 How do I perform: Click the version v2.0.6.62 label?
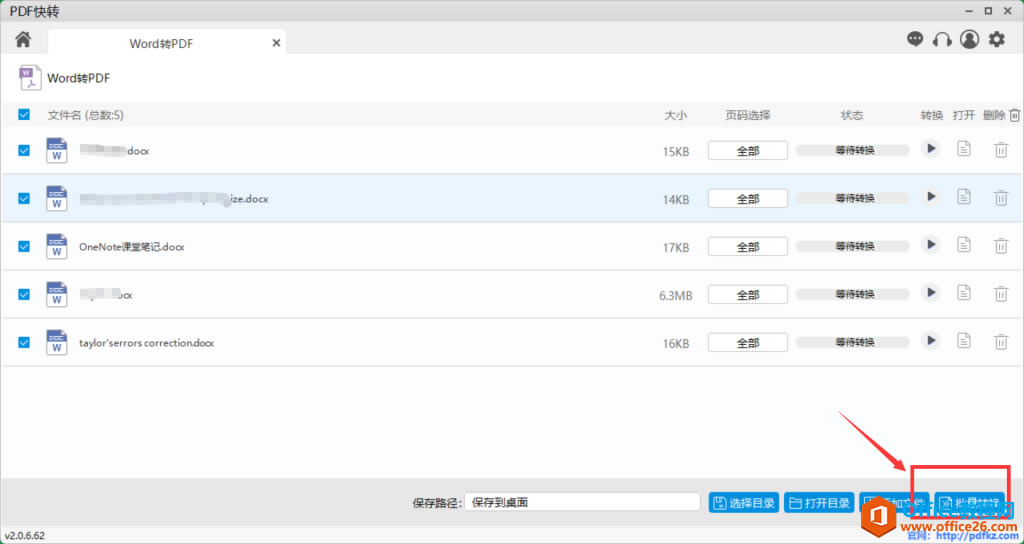(25, 536)
